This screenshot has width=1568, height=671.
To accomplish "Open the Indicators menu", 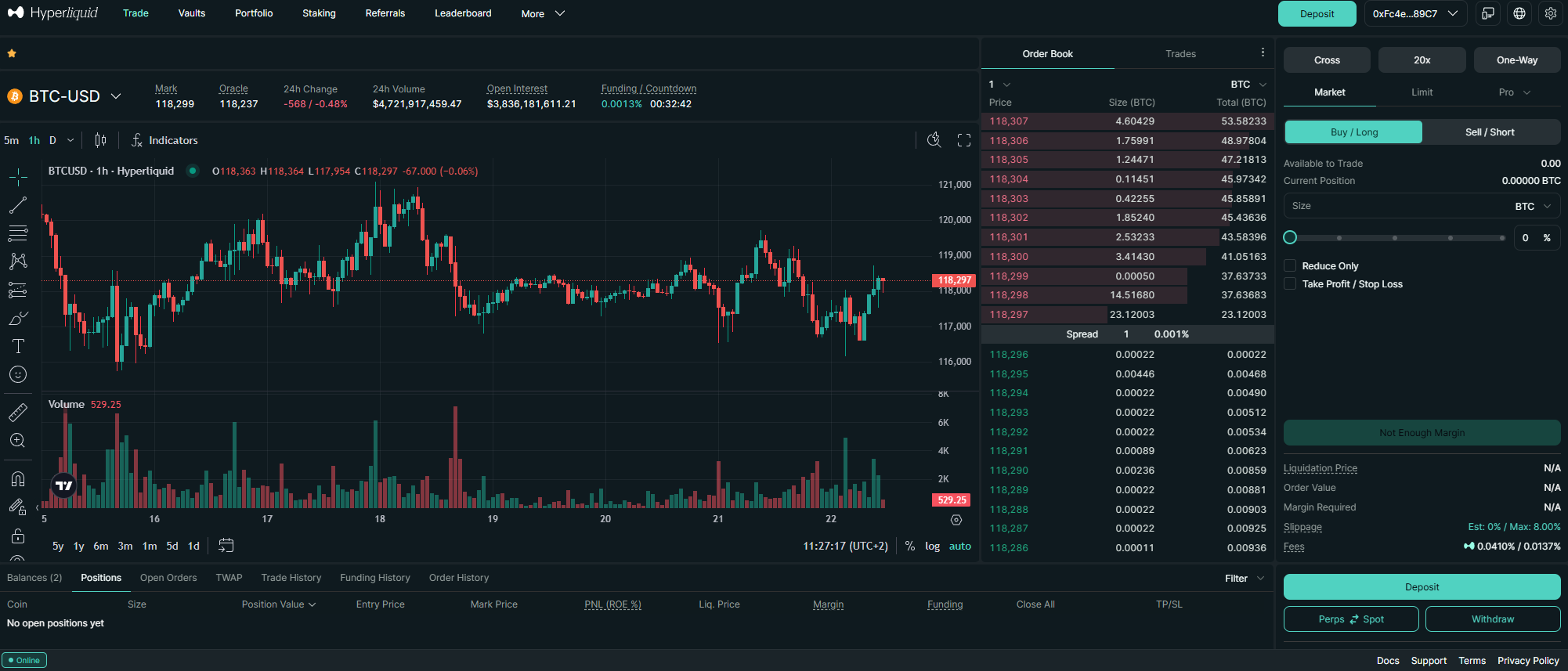I will pos(164,140).
